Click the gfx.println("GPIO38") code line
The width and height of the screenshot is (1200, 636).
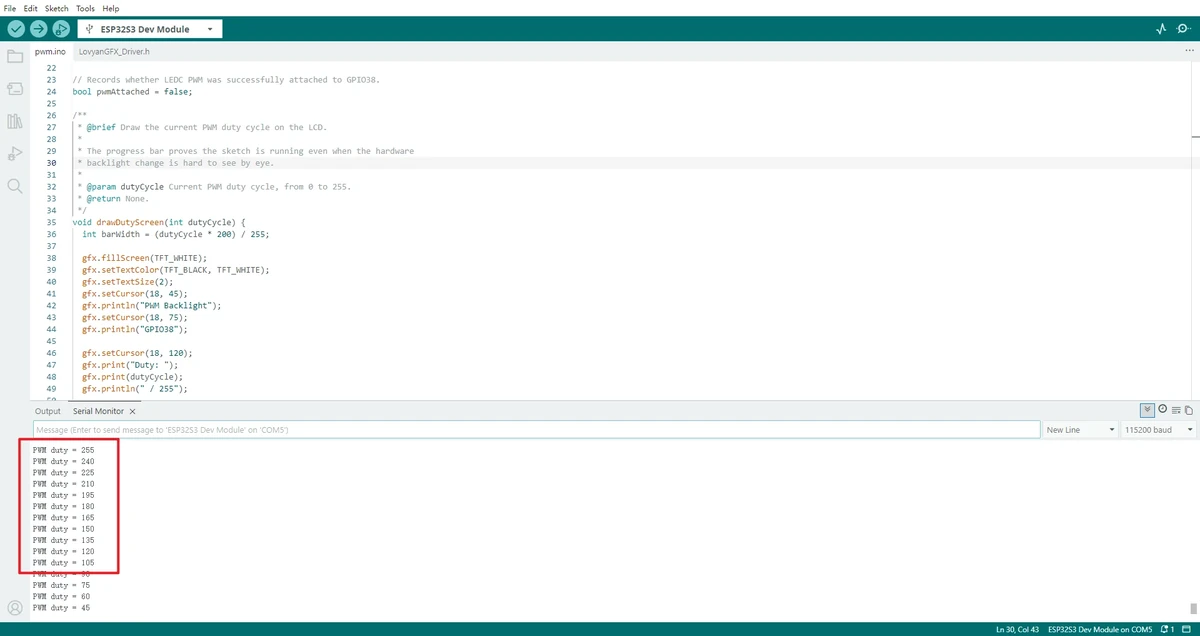(135, 329)
